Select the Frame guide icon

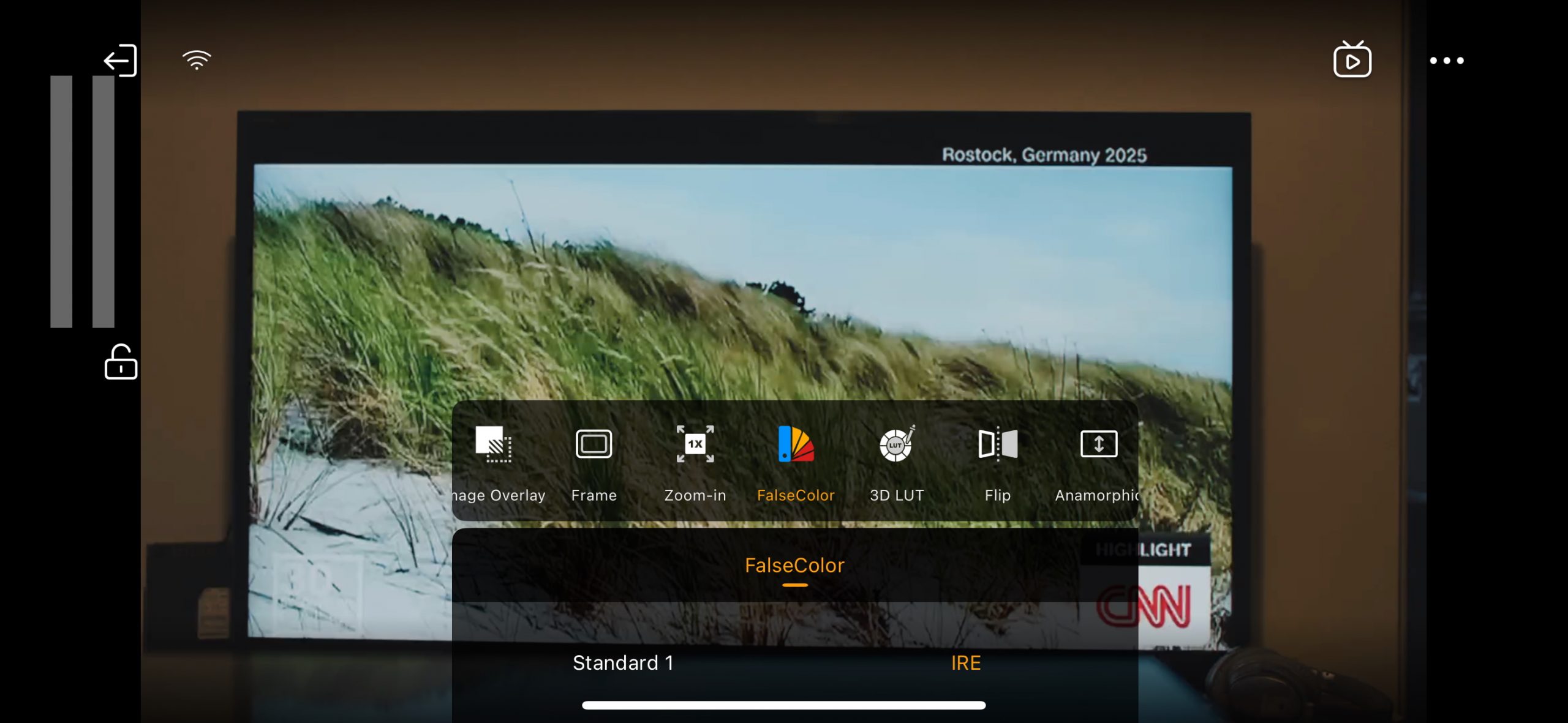(x=594, y=444)
